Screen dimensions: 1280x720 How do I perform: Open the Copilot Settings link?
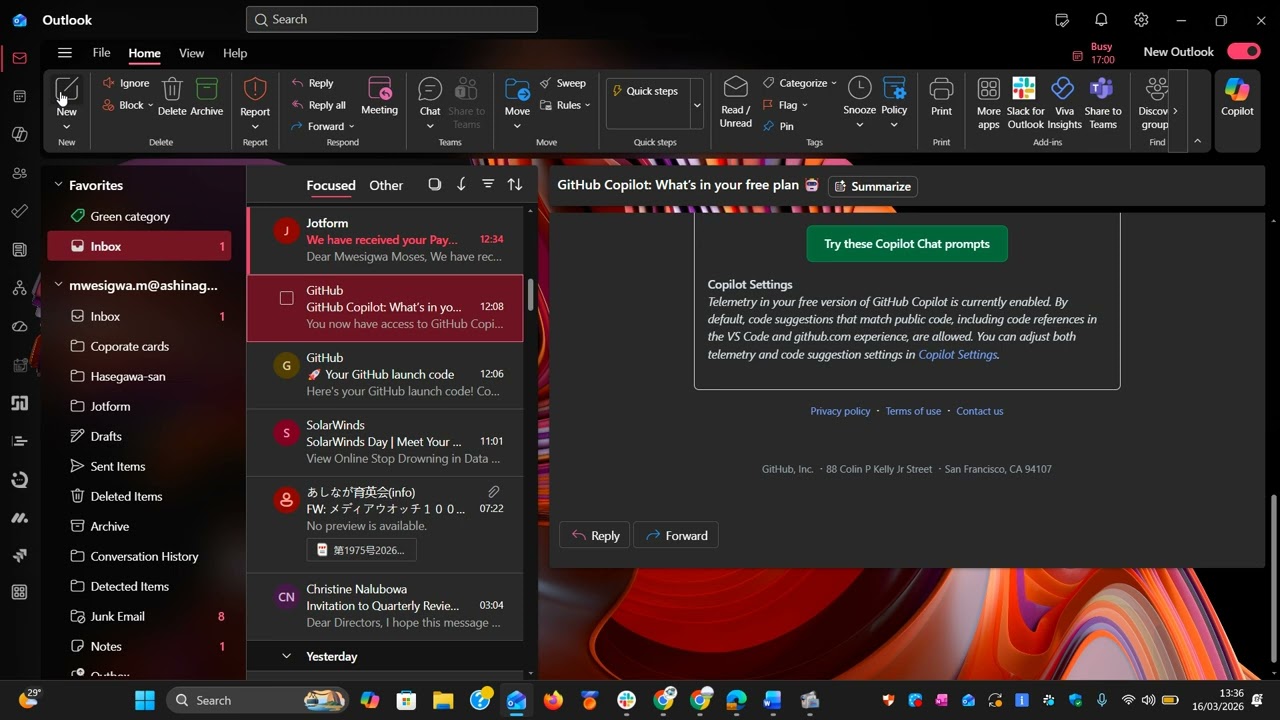pos(957,354)
